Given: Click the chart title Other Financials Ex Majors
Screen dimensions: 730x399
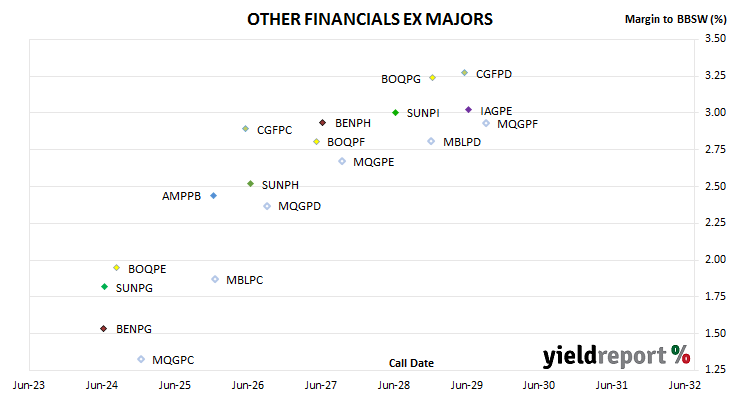Looking at the screenshot, I should pos(370,19).
